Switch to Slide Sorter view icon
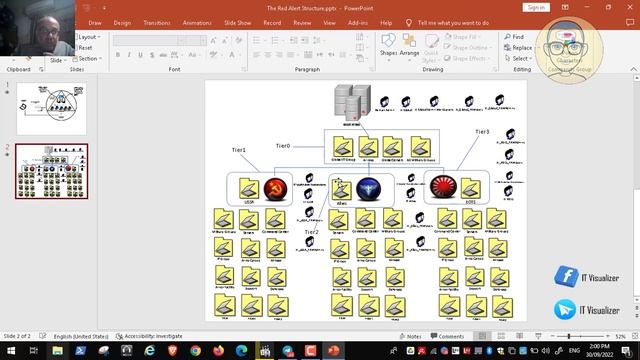 click(x=501, y=336)
